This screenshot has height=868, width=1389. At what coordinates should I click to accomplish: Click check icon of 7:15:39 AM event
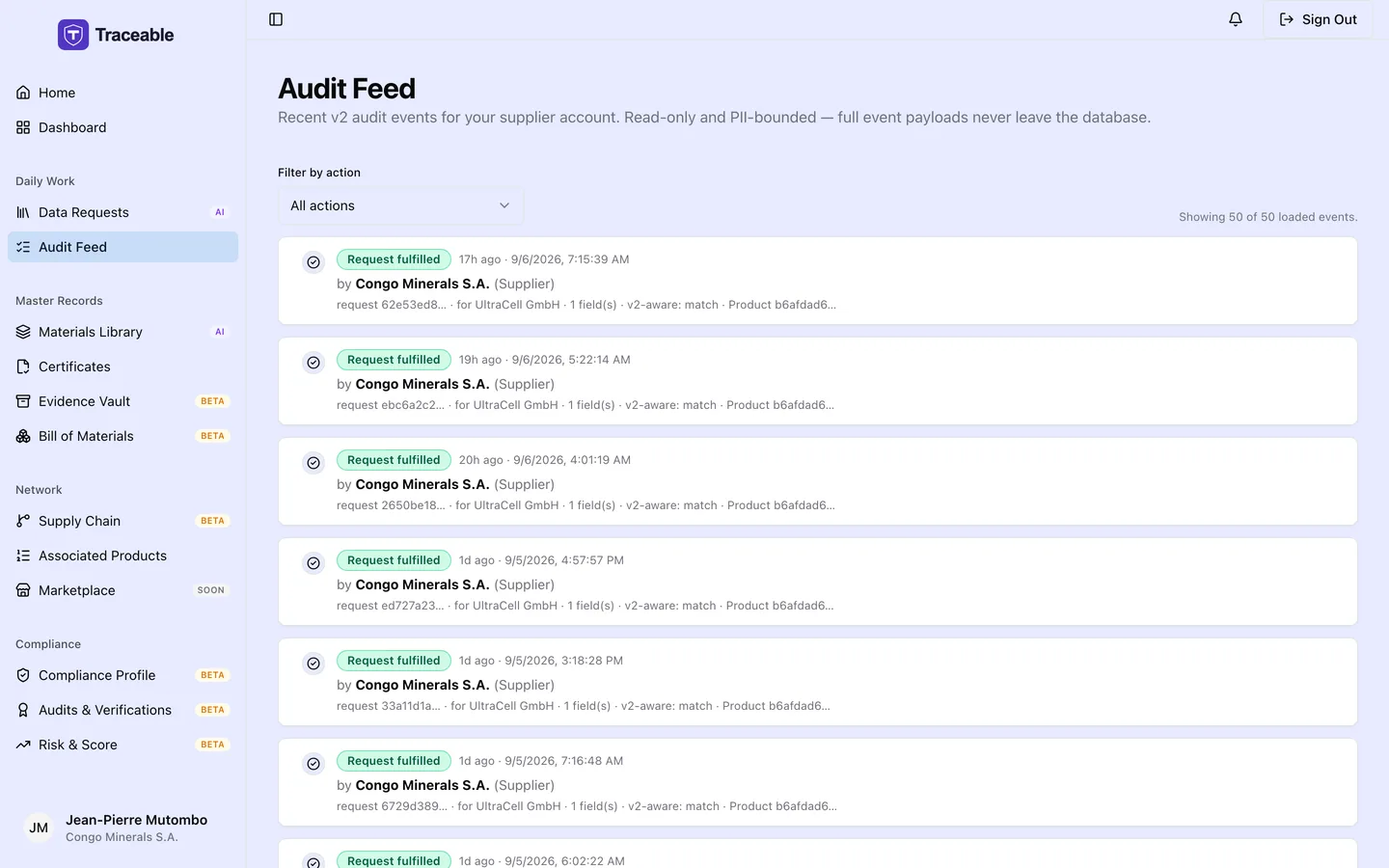pyautogui.click(x=313, y=262)
